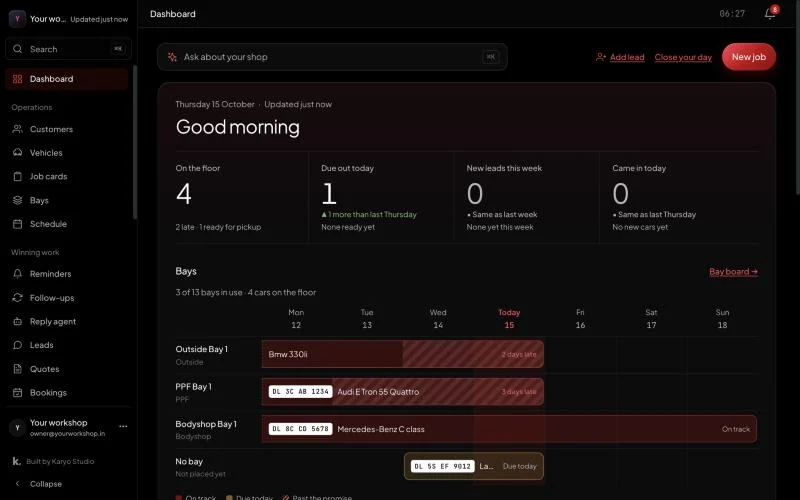Click the New job button
Viewport: 800px width, 500px height.
pyautogui.click(x=748, y=57)
